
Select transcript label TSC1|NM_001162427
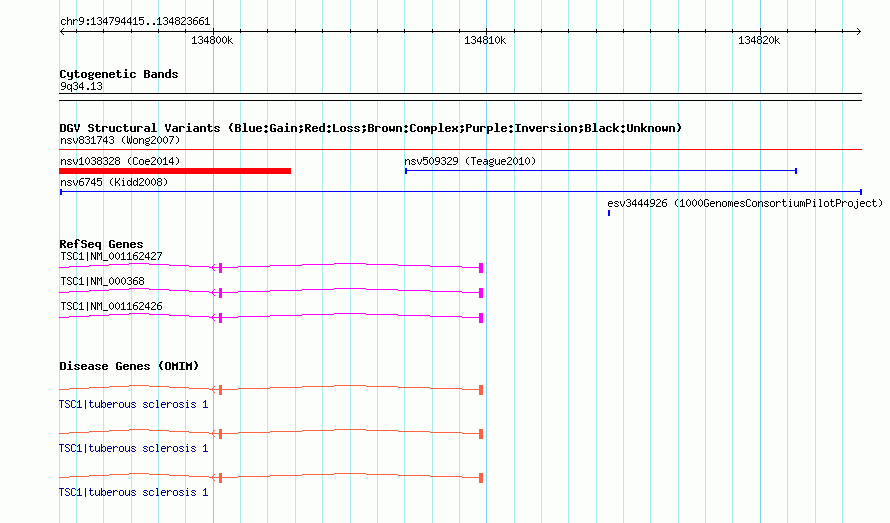(111, 256)
